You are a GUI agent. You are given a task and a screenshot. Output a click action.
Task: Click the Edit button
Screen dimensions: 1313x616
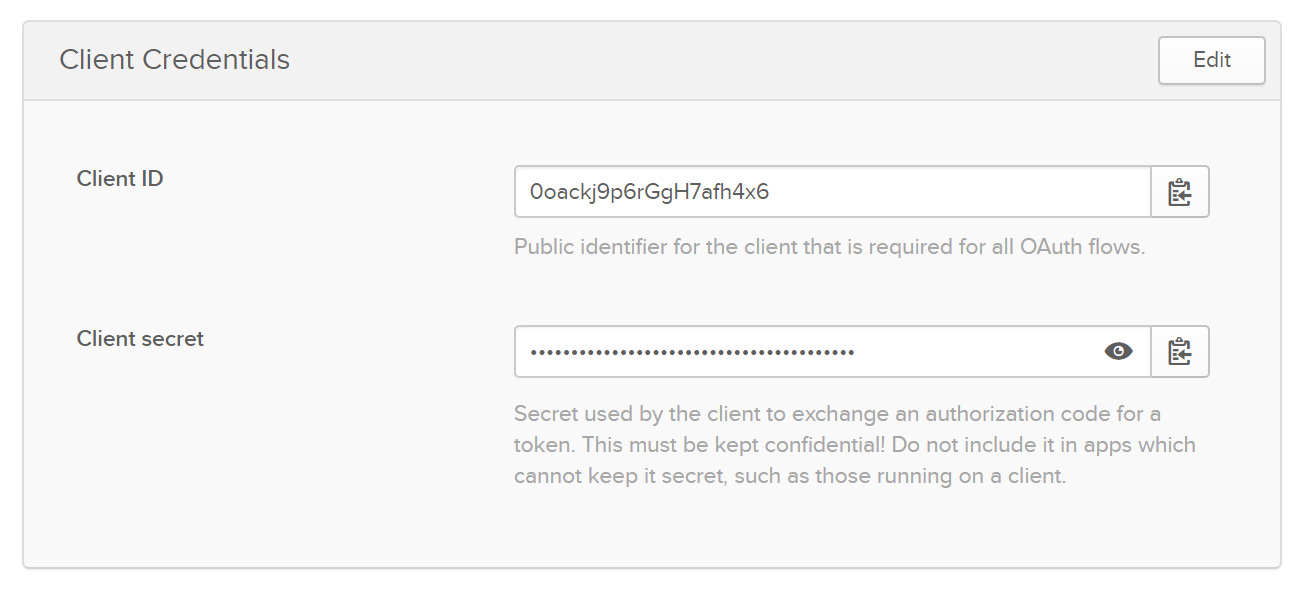coord(1211,60)
